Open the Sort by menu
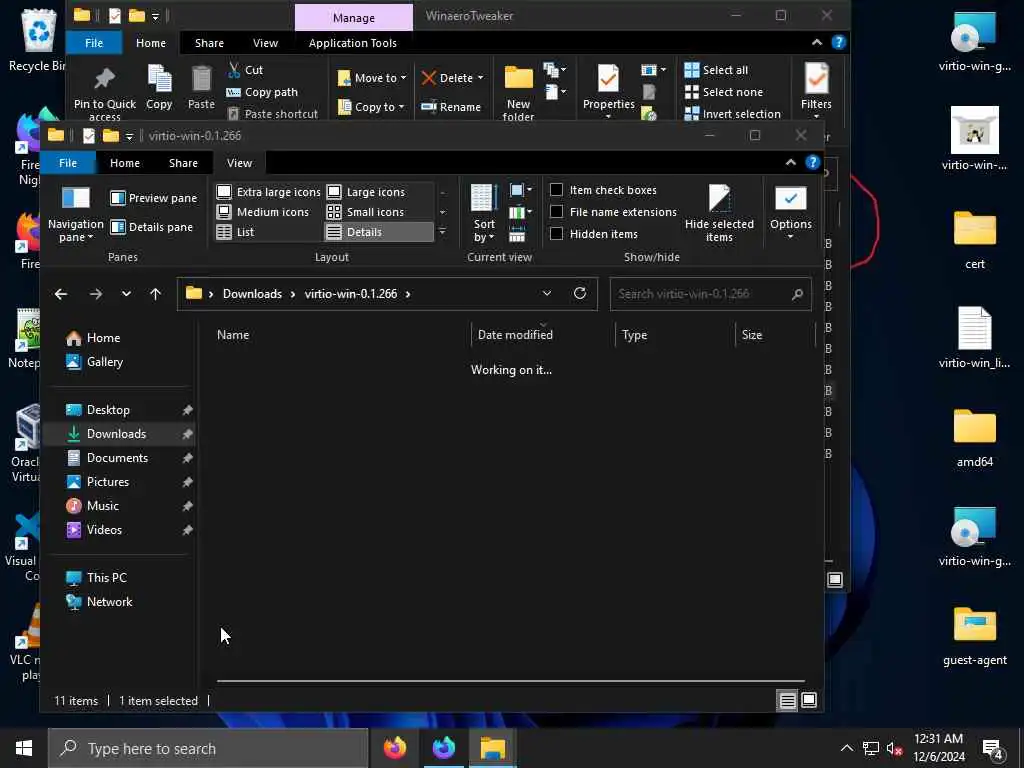The image size is (1024, 768). point(484,214)
